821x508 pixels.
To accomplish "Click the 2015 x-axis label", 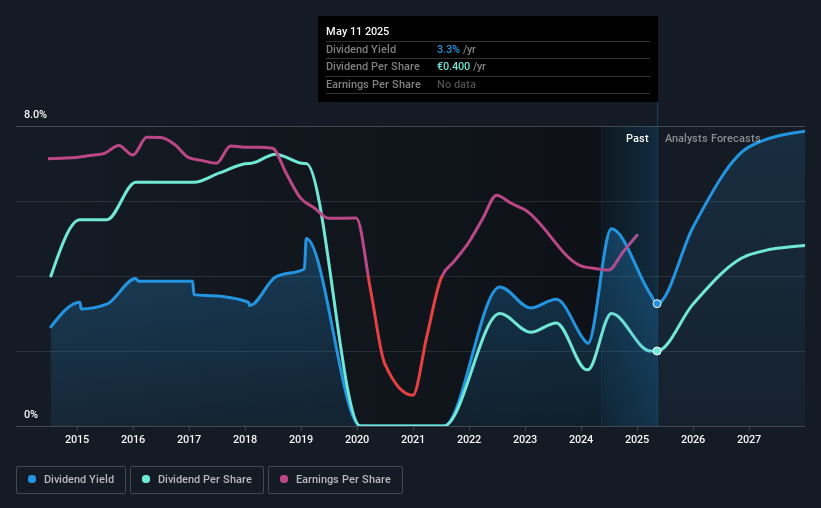I will pos(77,439).
